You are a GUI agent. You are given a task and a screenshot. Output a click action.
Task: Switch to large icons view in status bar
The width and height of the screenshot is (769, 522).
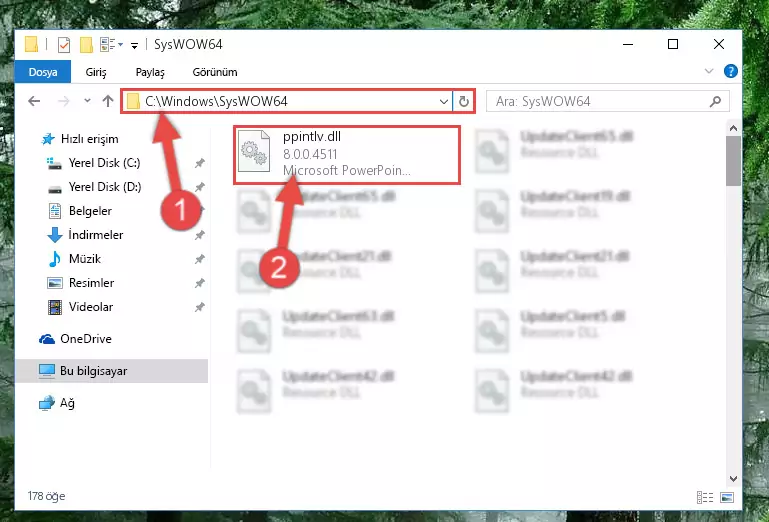[727, 497]
